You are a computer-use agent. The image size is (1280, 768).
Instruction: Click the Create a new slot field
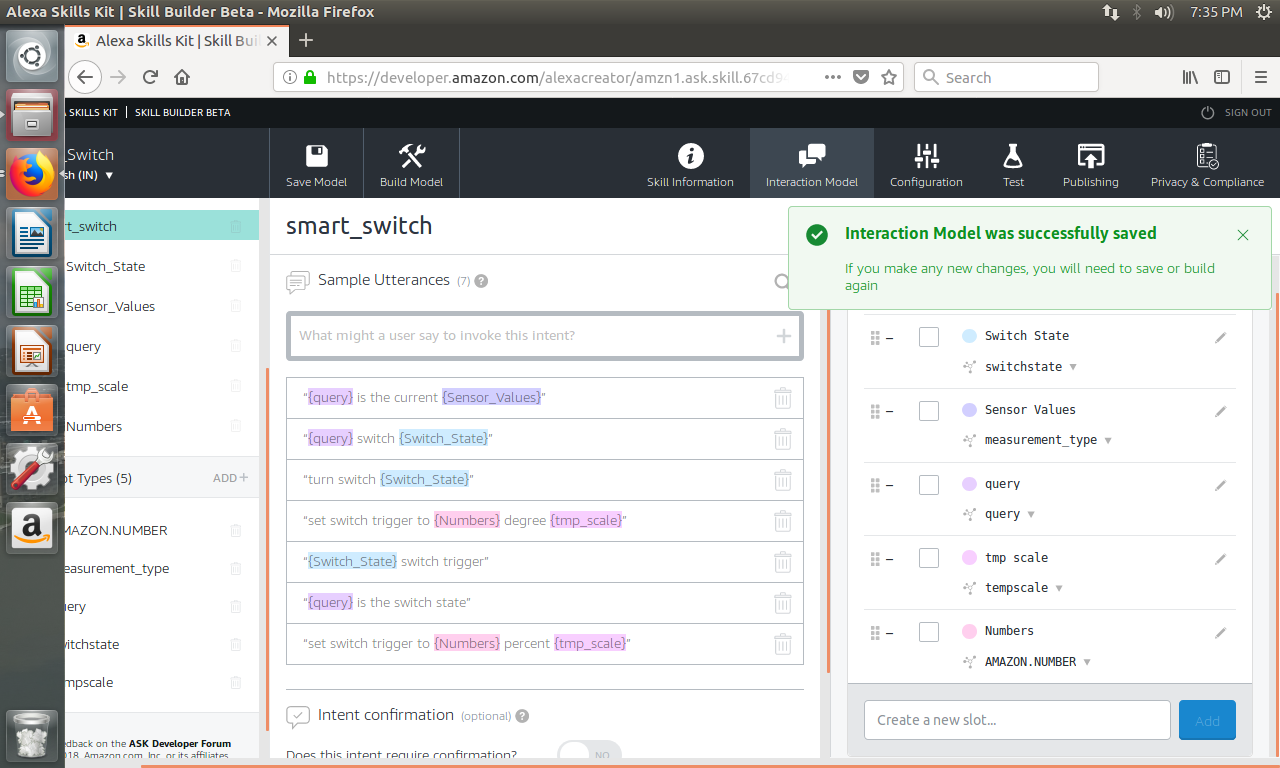pos(1017,720)
